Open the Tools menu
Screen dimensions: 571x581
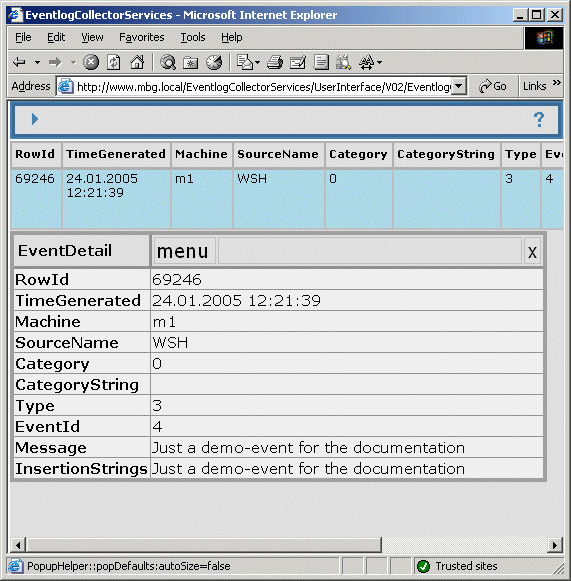coord(193,37)
